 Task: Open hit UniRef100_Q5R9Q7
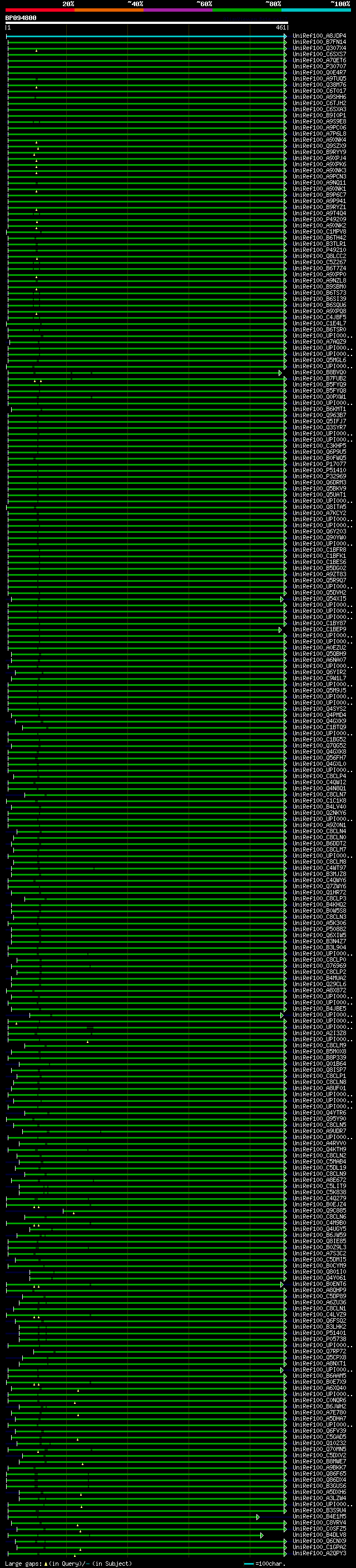pos(319,580)
